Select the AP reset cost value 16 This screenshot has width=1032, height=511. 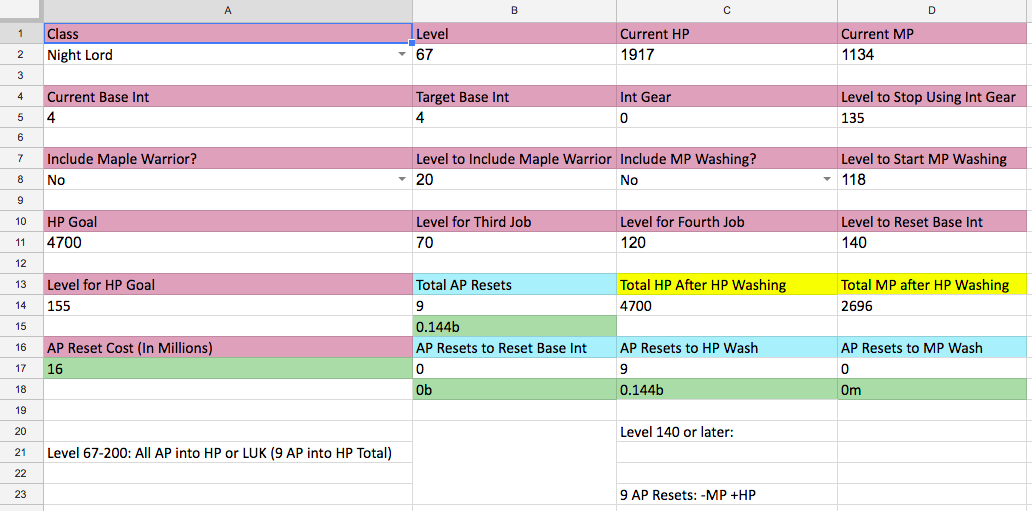click(228, 368)
